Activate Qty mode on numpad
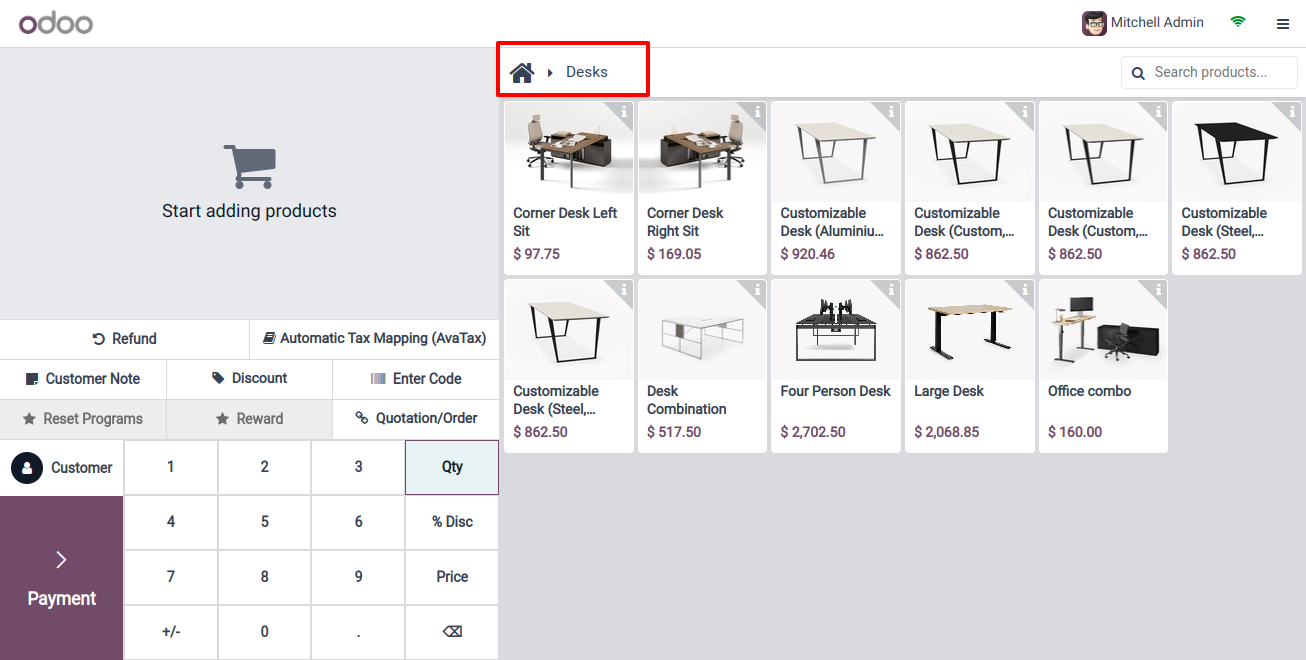 click(452, 467)
